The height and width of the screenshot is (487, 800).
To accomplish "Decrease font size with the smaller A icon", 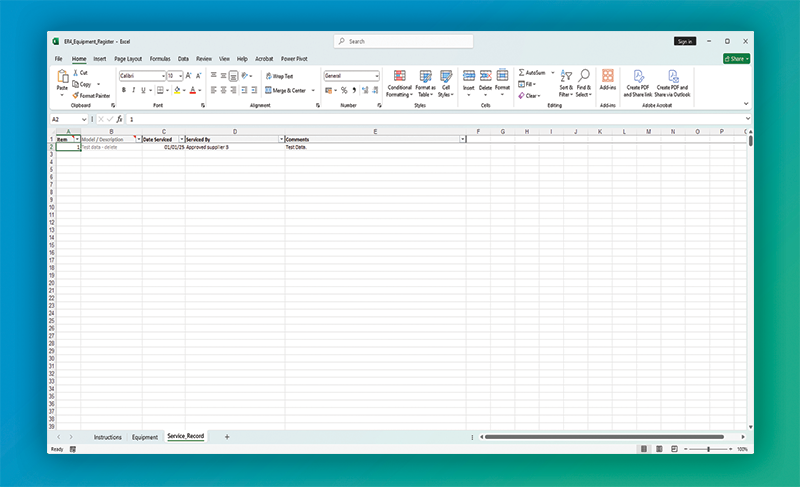I will point(198,75).
